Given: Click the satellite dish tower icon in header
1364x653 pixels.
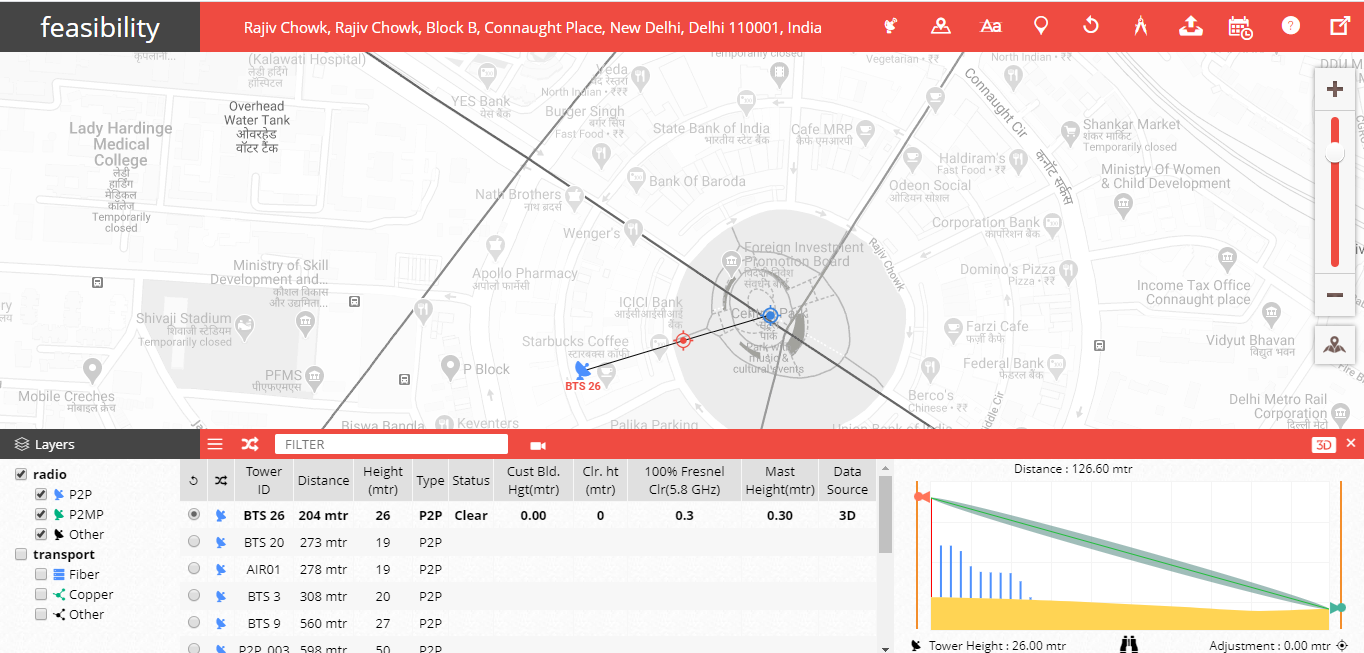Looking at the screenshot, I should pyautogui.click(x=890, y=26).
